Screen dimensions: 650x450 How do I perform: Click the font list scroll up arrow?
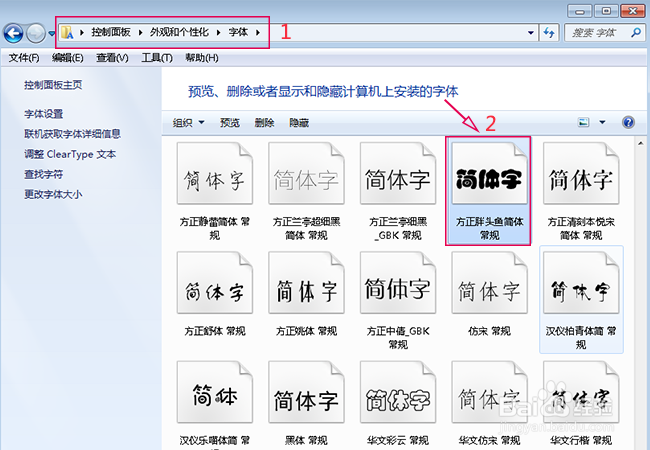click(641, 143)
